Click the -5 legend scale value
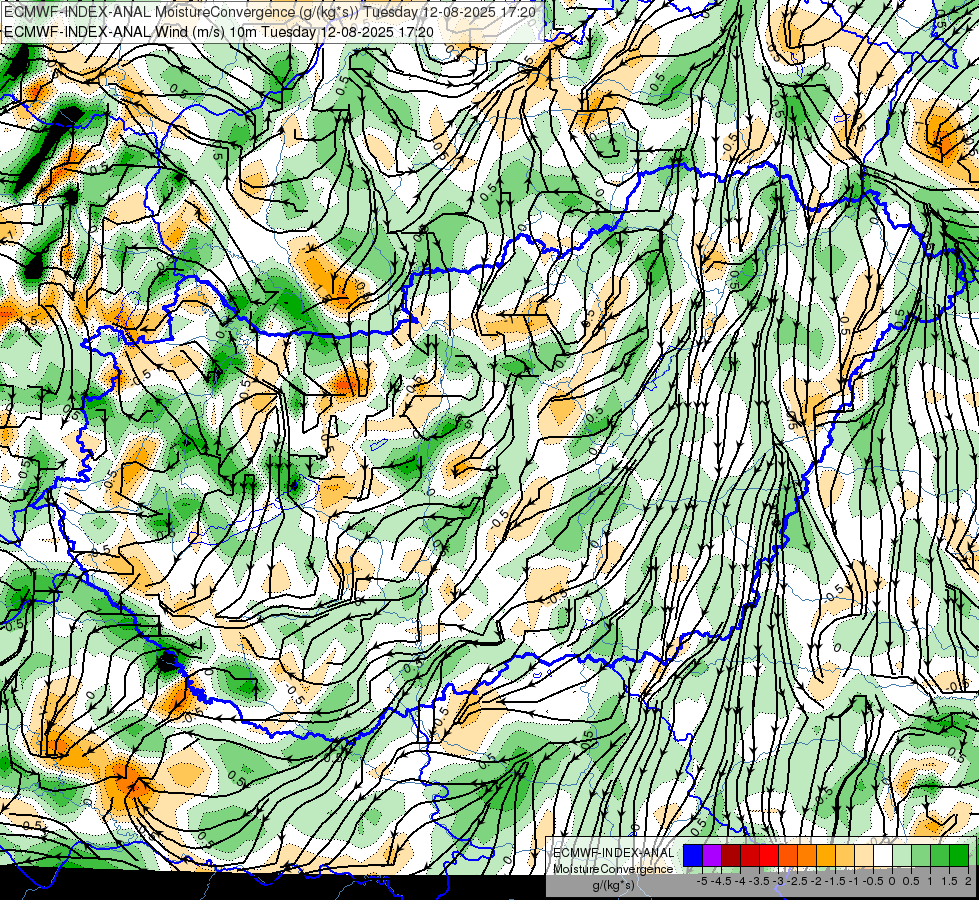 702,881
